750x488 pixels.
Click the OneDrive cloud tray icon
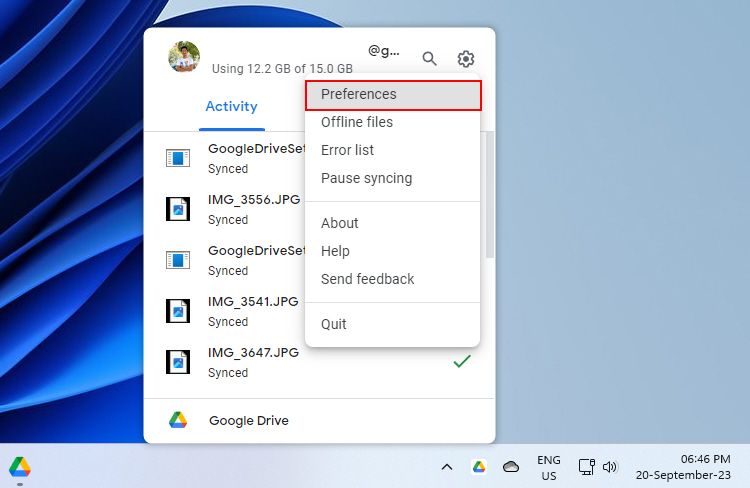(x=511, y=467)
